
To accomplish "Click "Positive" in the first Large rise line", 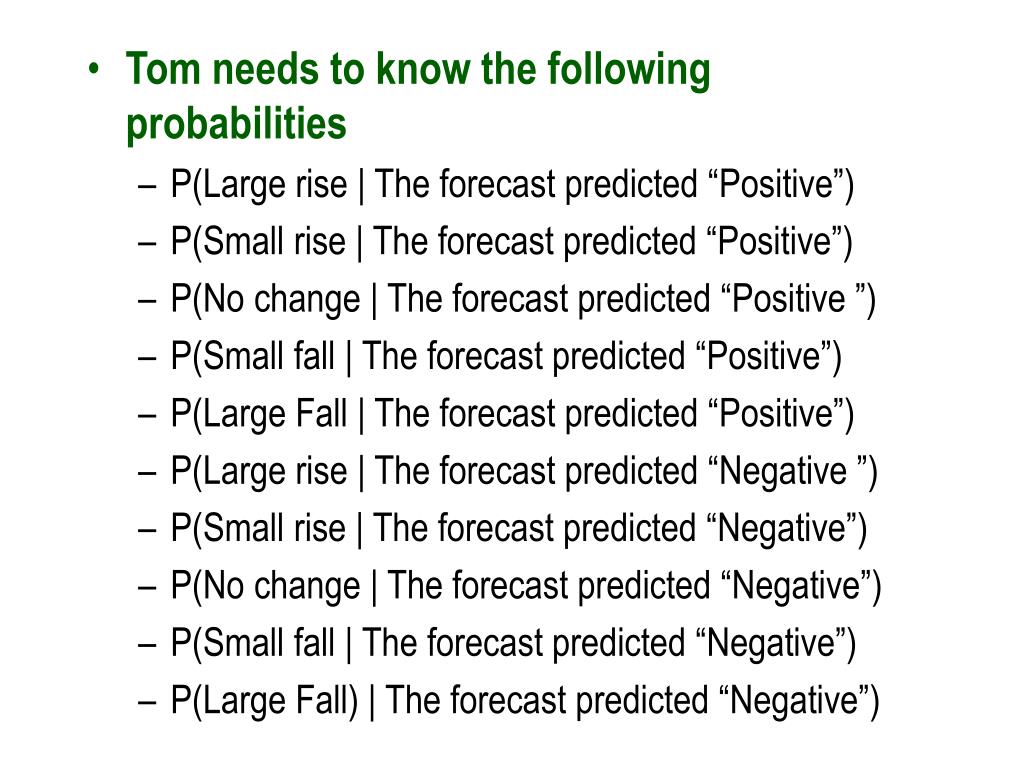I will click(x=776, y=185).
